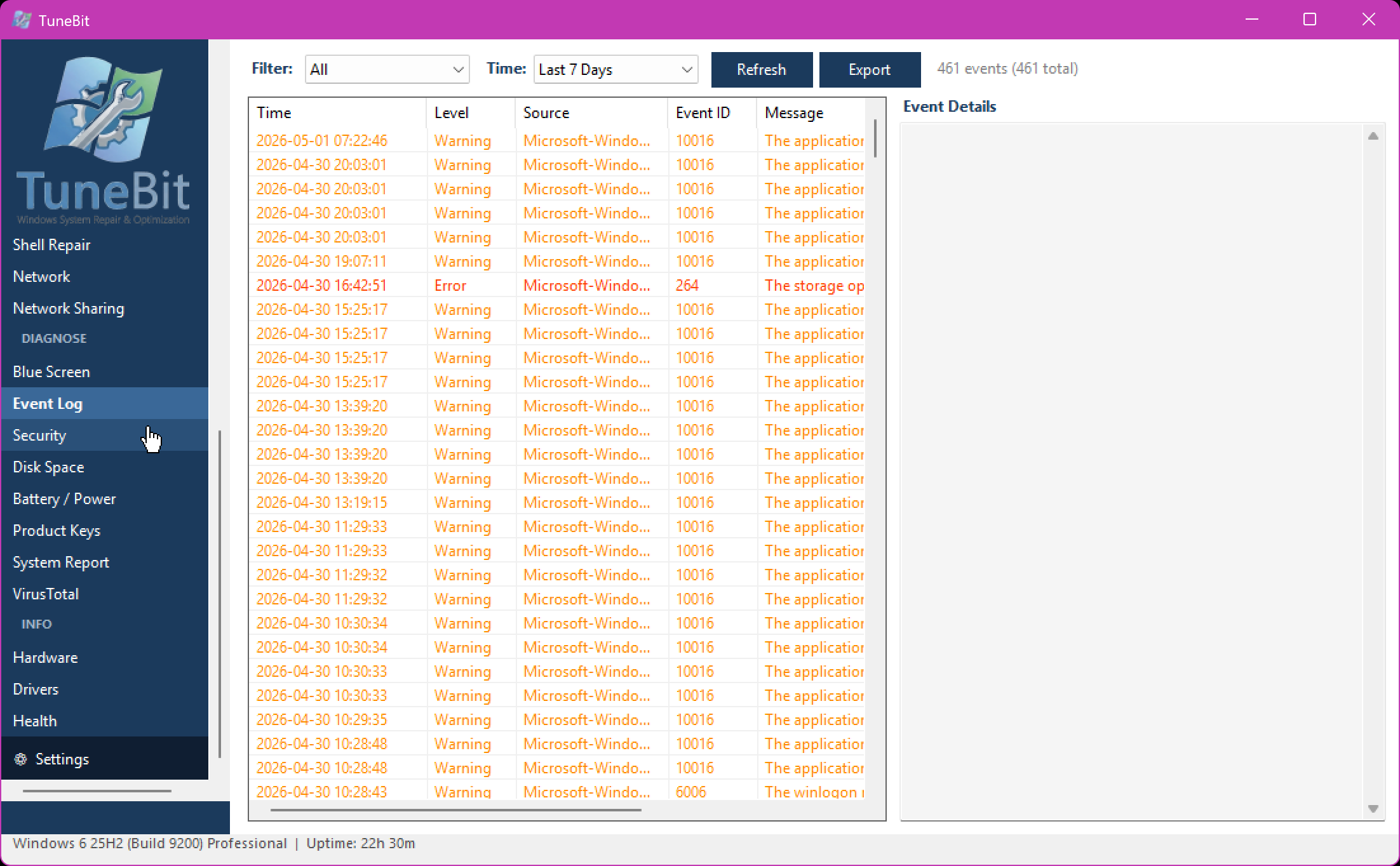Viewport: 1400px width, 866px height.
Task: Open VirusTotal page
Action: coord(105,594)
